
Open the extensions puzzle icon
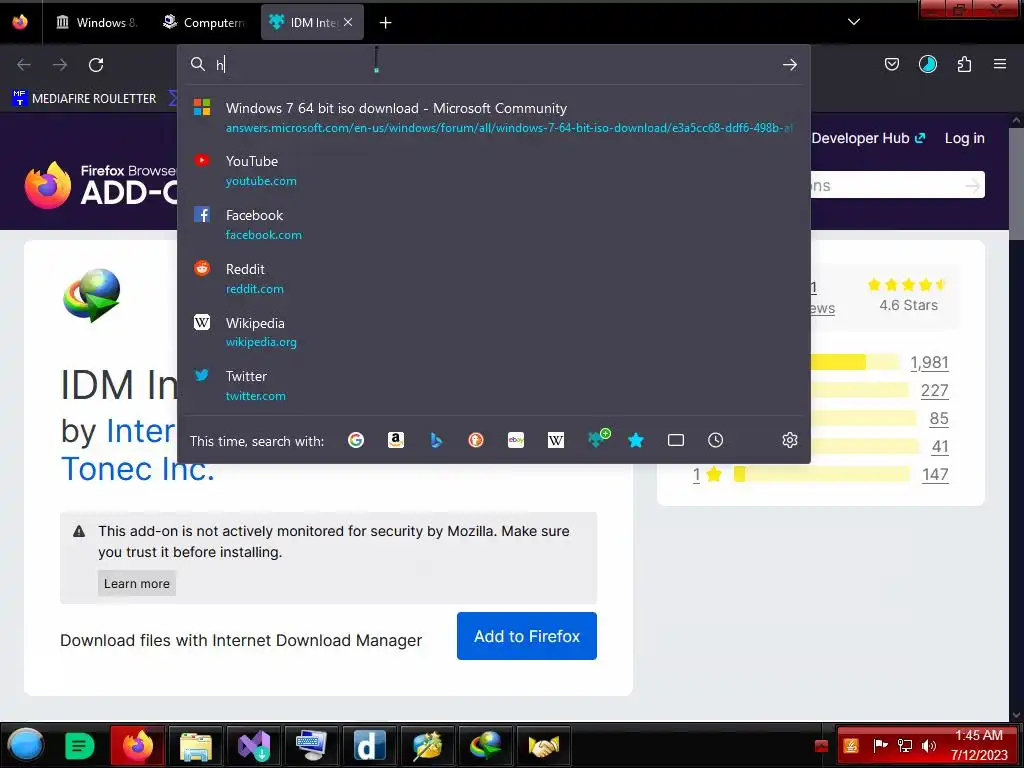pos(964,64)
